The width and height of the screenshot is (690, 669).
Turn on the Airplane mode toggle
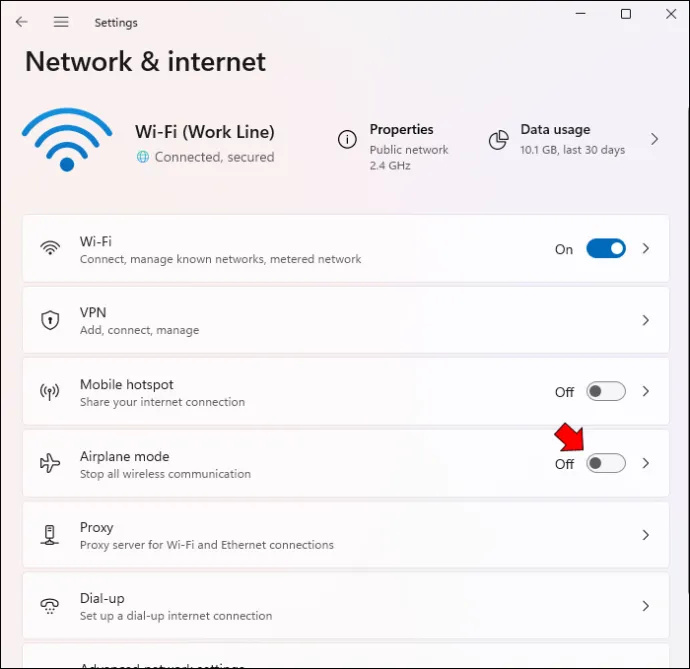click(606, 463)
